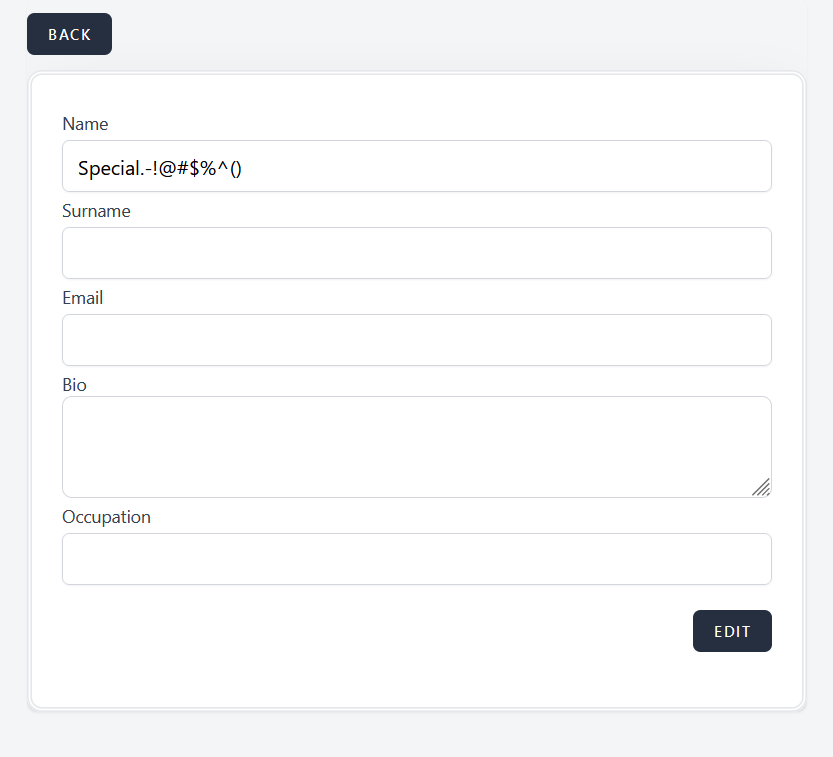Place cursor at right end of Occupation field
Image resolution: width=833 pixels, height=757 pixels.
755,559
